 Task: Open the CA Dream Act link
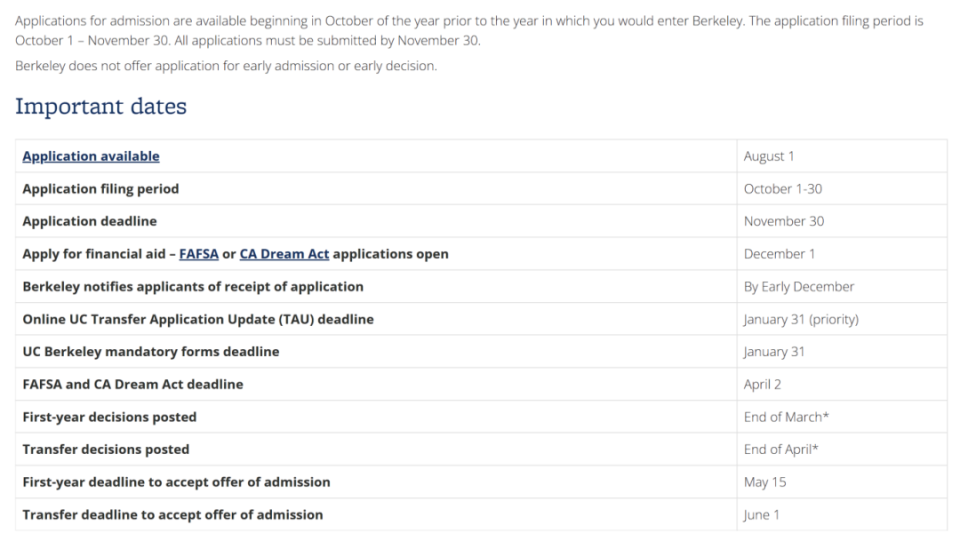(284, 254)
